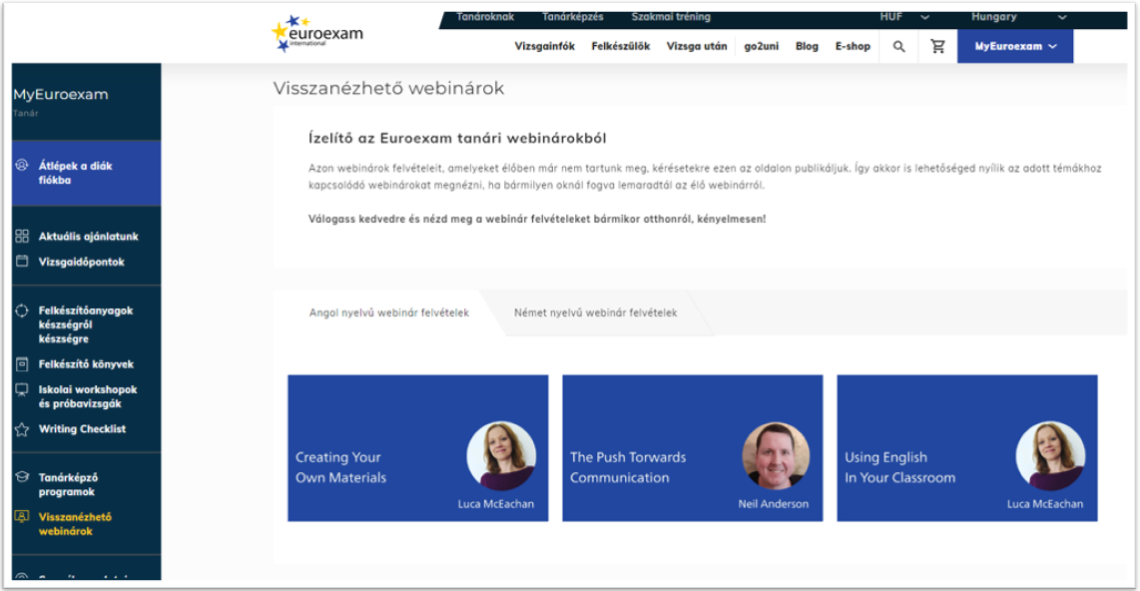Open the Felkészülök menu
1140x591 pixels.
[620, 47]
